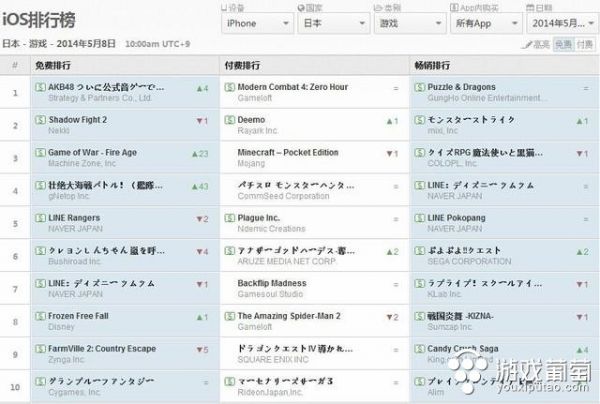The width and height of the screenshot is (600, 404).
Task: Click the in-app purchase icon beside Shadow Fight 2
Action: 40,120
